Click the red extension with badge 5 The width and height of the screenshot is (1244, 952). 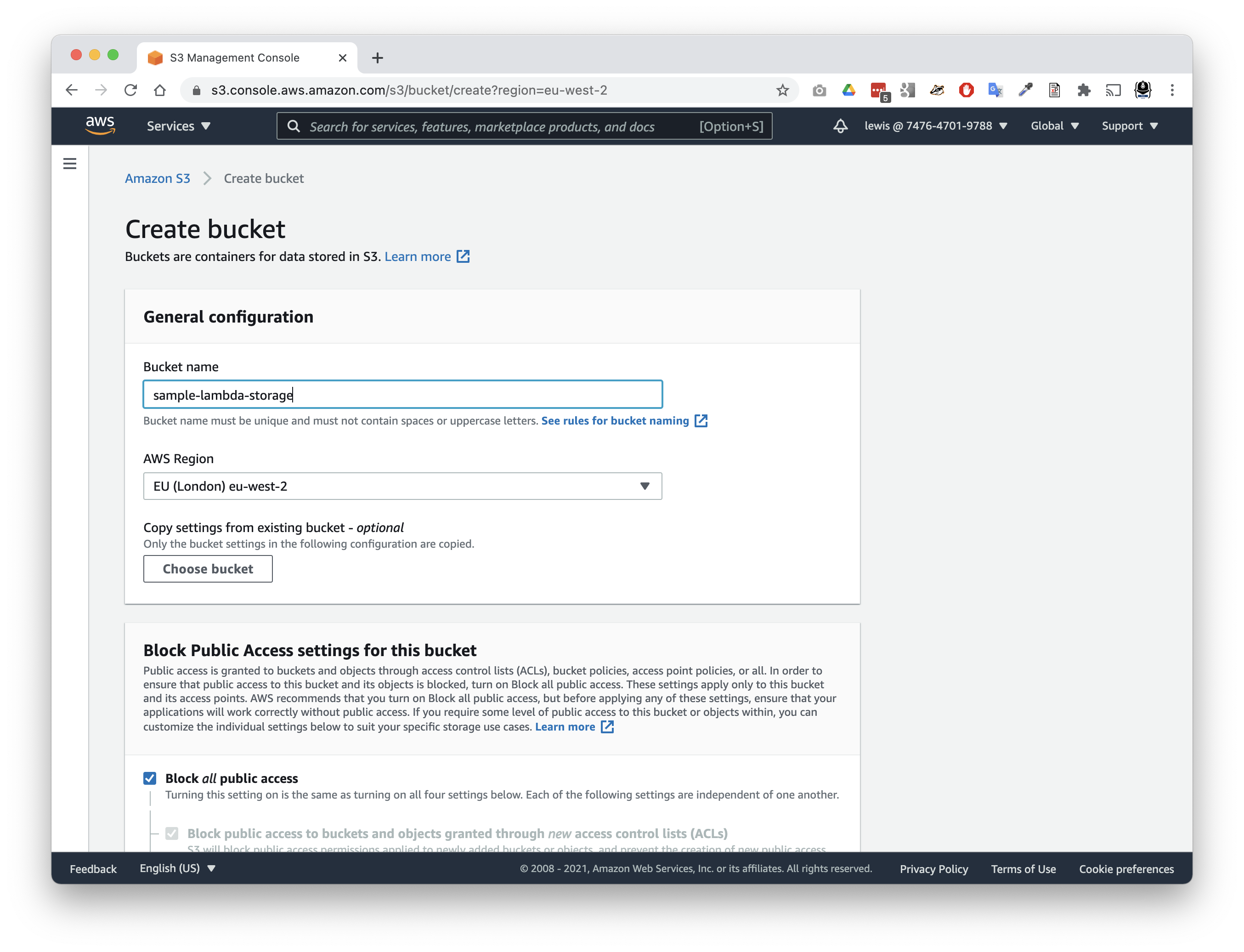879,91
